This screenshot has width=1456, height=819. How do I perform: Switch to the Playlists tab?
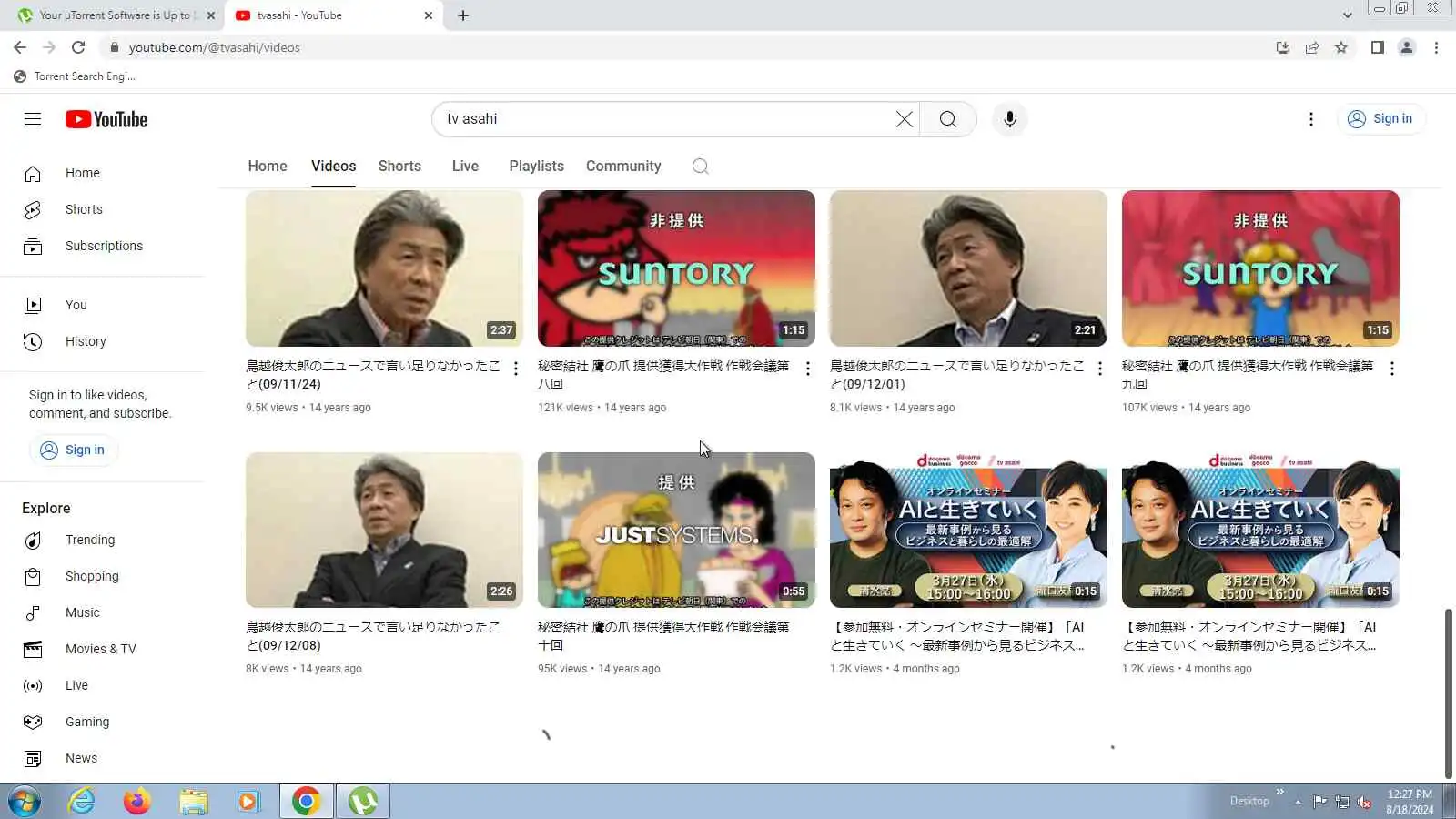(x=536, y=166)
